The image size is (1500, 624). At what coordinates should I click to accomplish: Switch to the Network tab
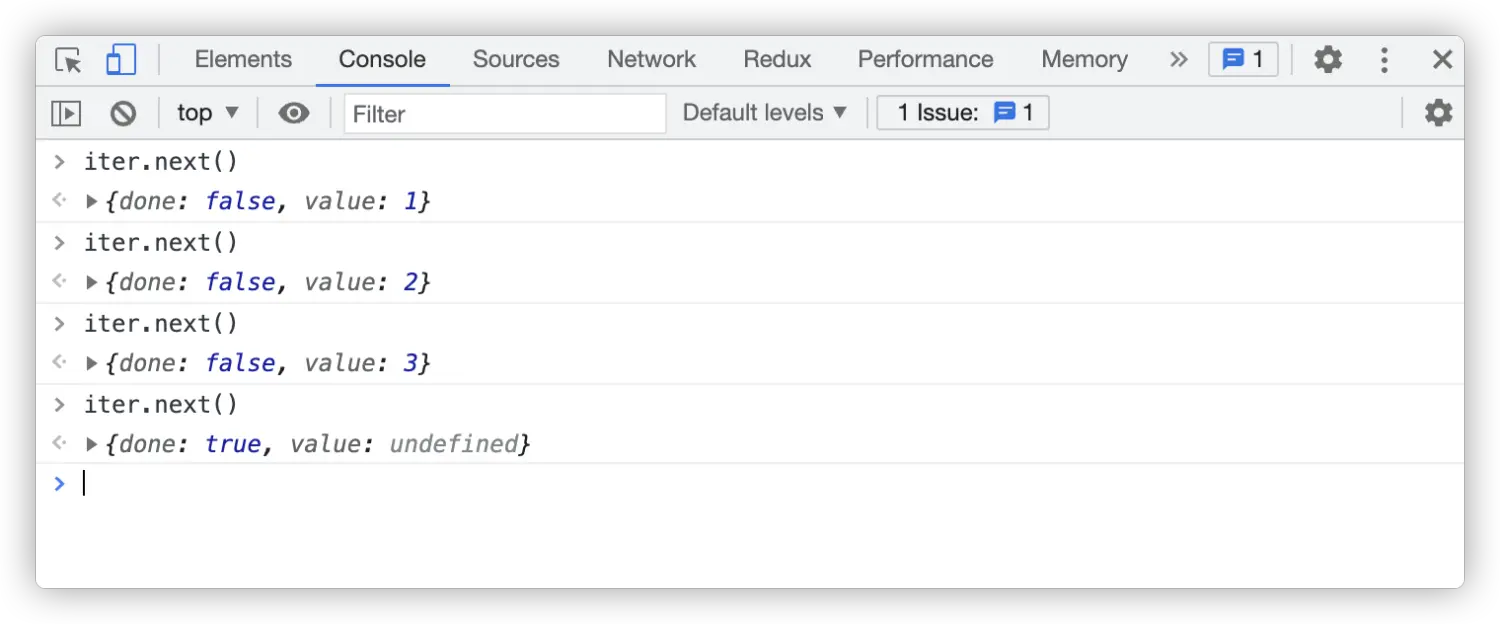(x=651, y=60)
